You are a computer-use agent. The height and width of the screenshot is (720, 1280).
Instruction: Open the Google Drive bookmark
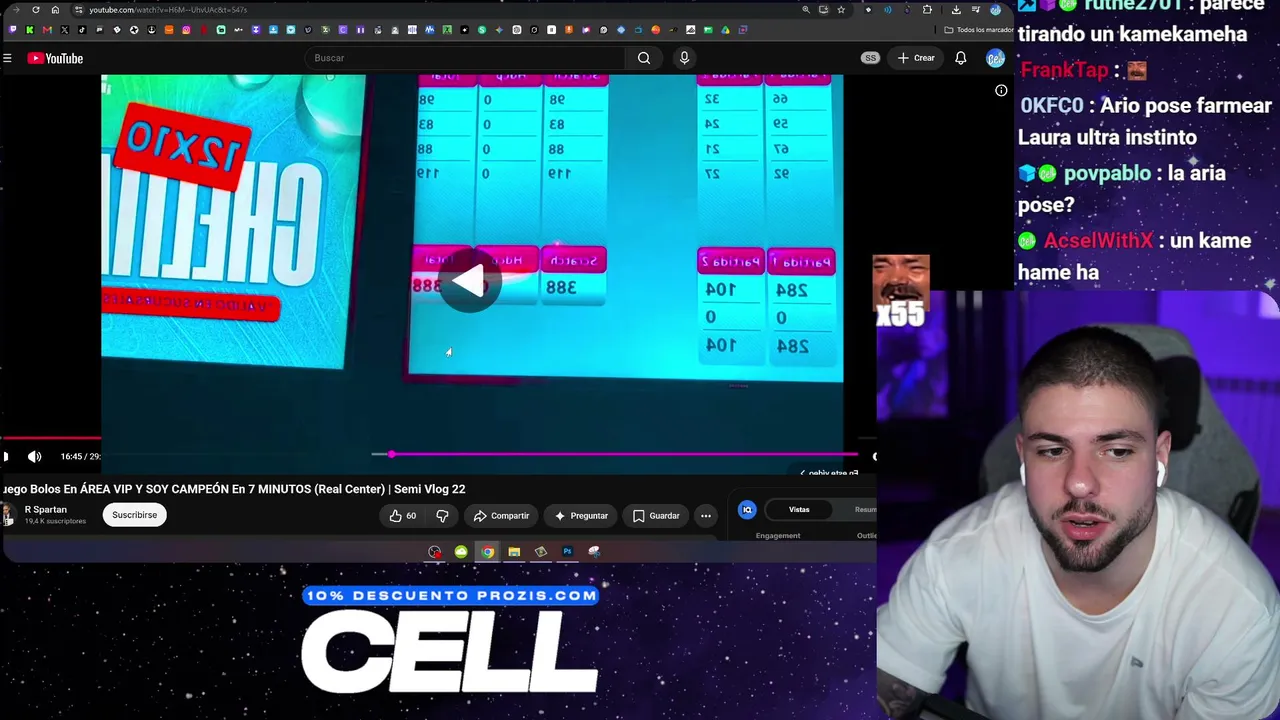tap(725, 30)
